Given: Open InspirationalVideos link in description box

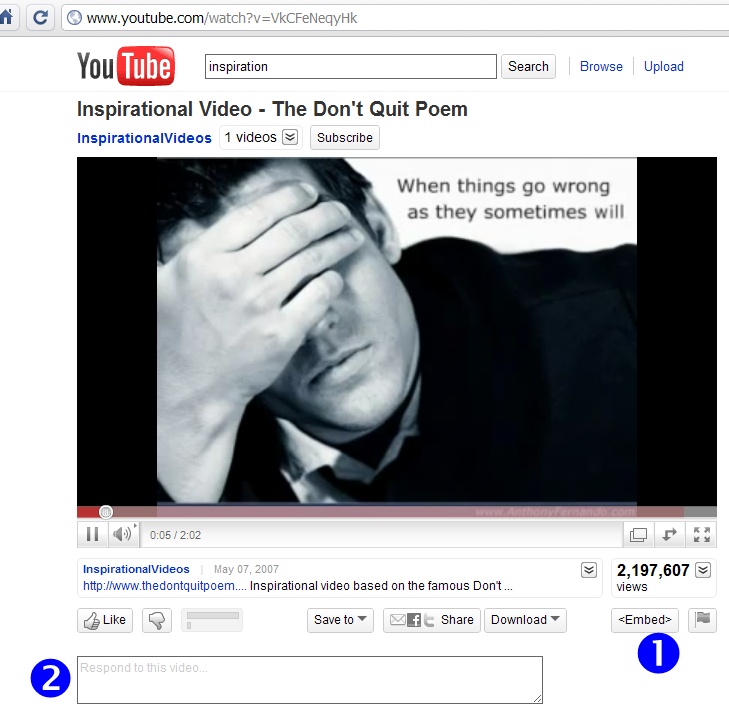Looking at the screenshot, I should click(x=136, y=569).
